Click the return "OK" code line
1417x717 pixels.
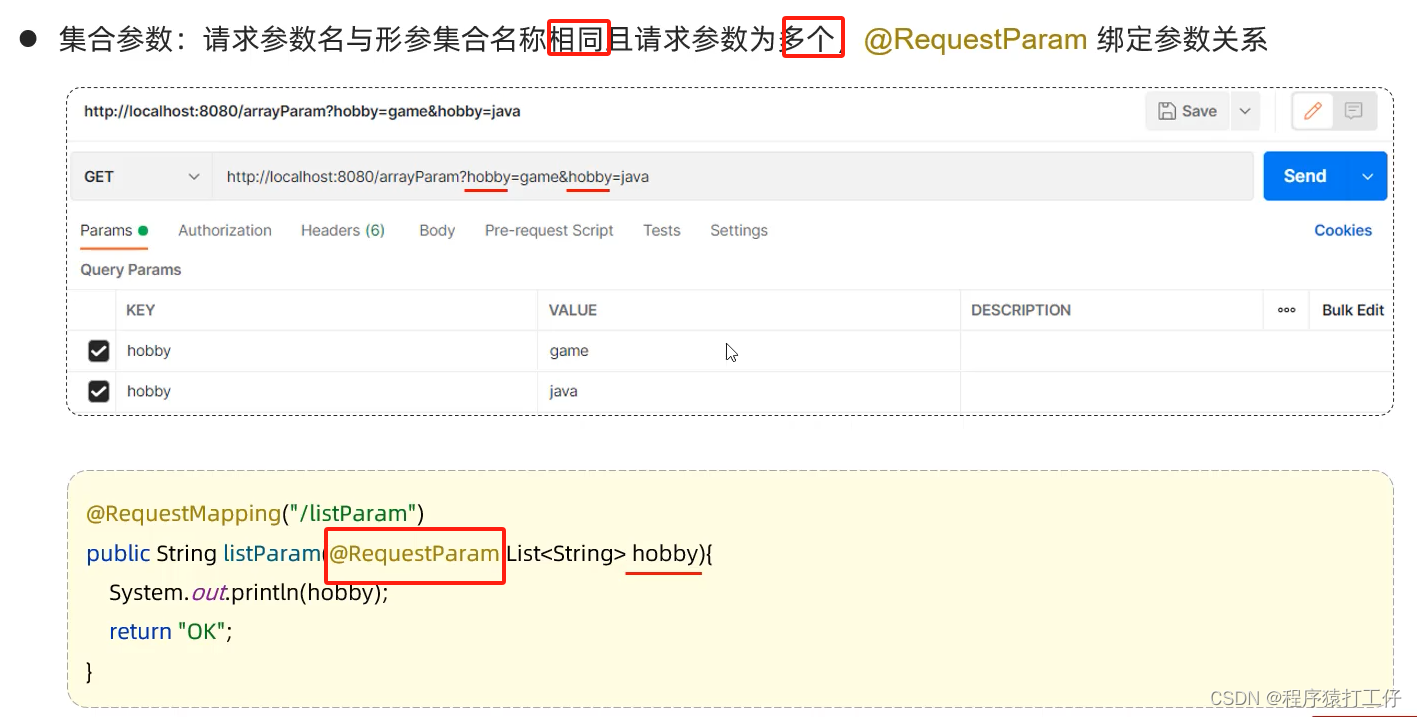171,631
